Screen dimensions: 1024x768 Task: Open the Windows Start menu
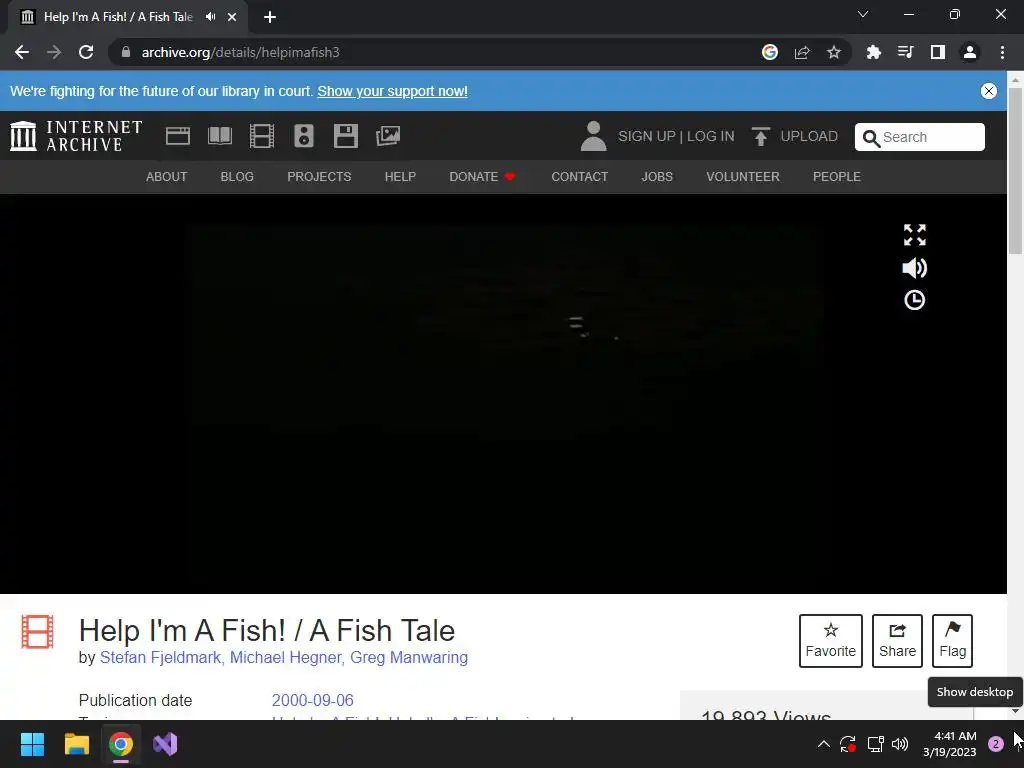[x=32, y=744]
